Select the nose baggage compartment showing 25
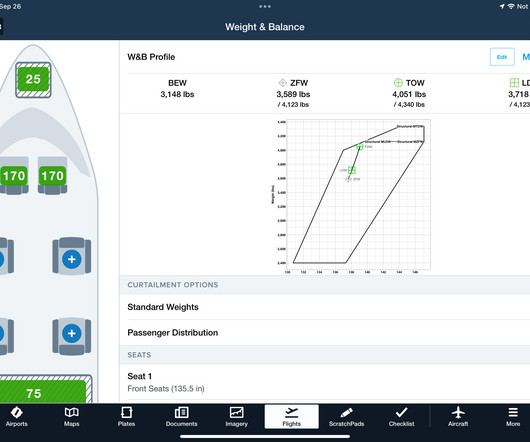Image resolution: width=530 pixels, height=442 pixels. click(33, 80)
